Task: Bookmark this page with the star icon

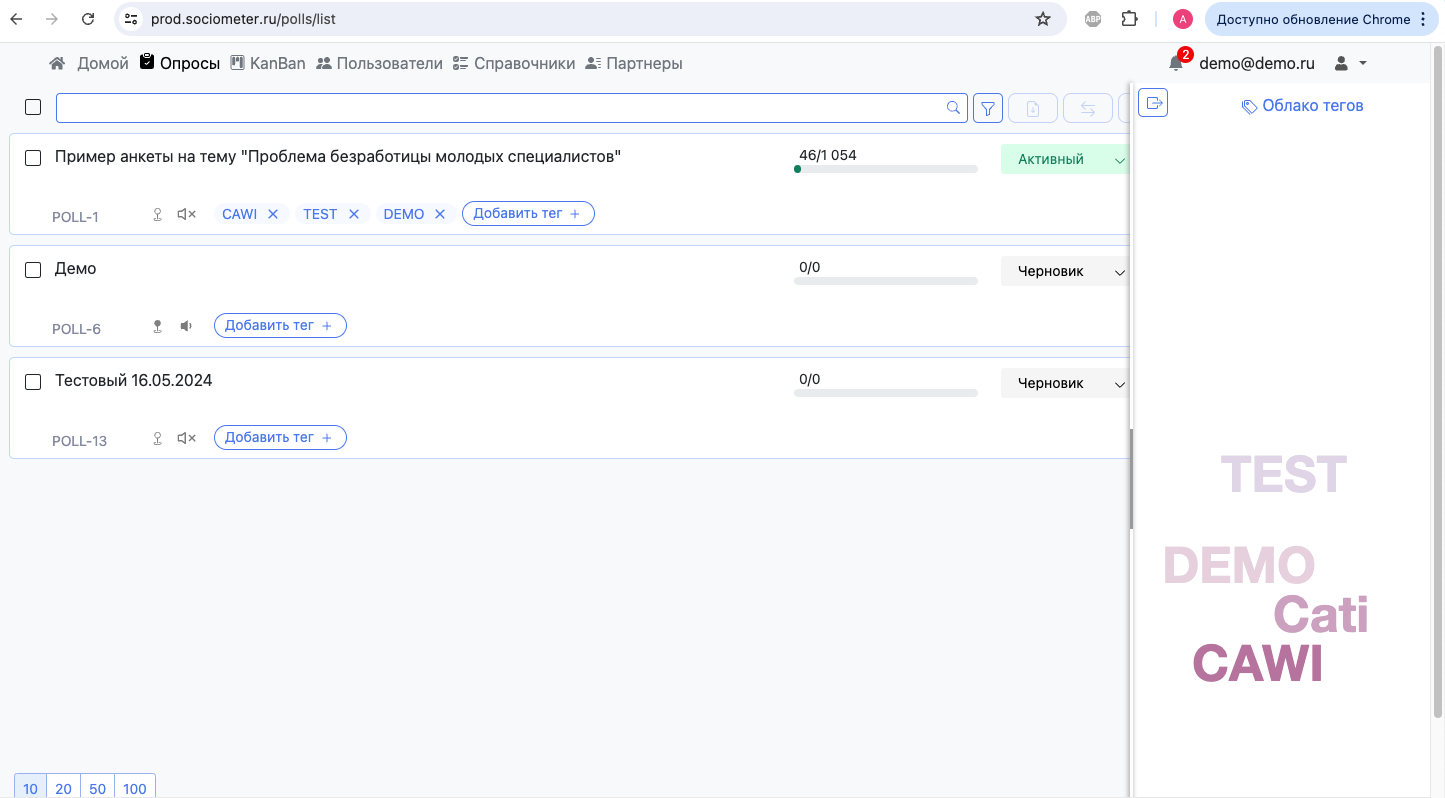Action: [x=1043, y=19]
